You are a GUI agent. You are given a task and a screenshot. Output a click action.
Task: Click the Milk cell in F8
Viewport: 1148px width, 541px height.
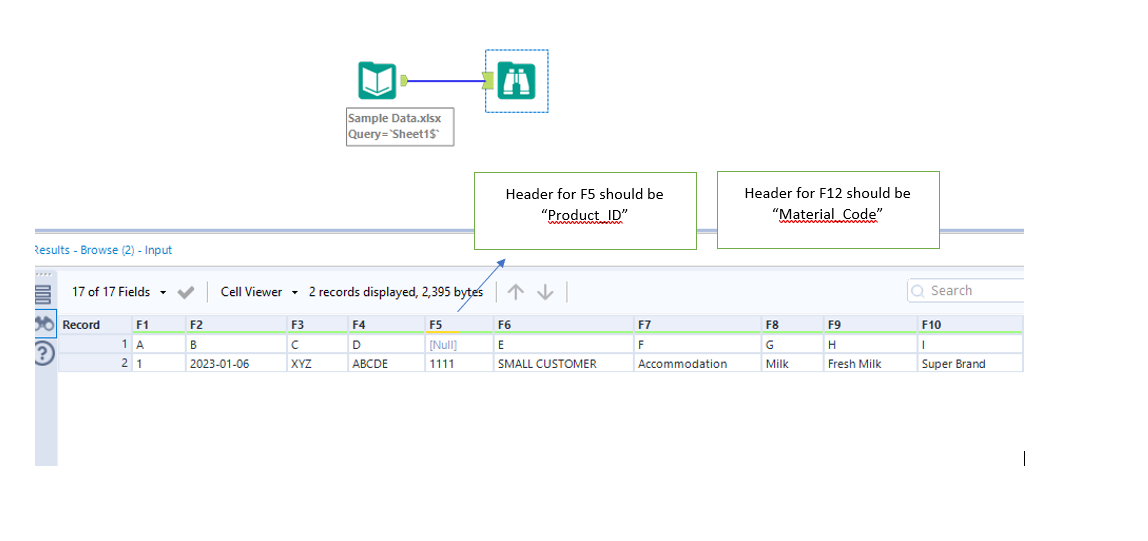(x=793, y=363)
